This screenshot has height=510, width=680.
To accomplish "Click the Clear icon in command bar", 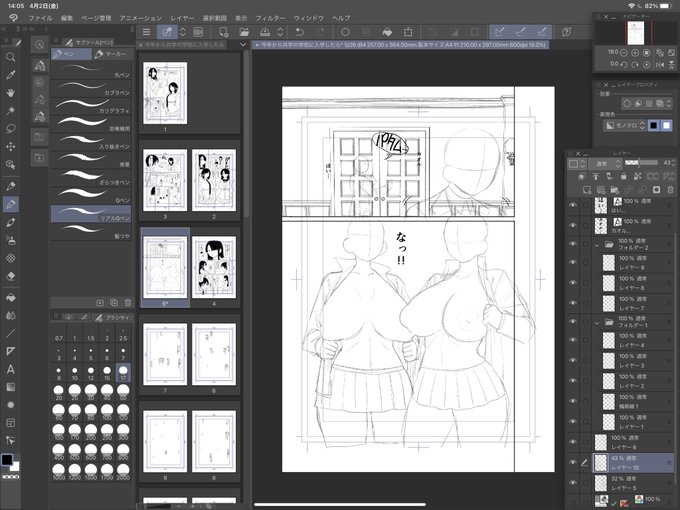I will (x=345, y=32).
